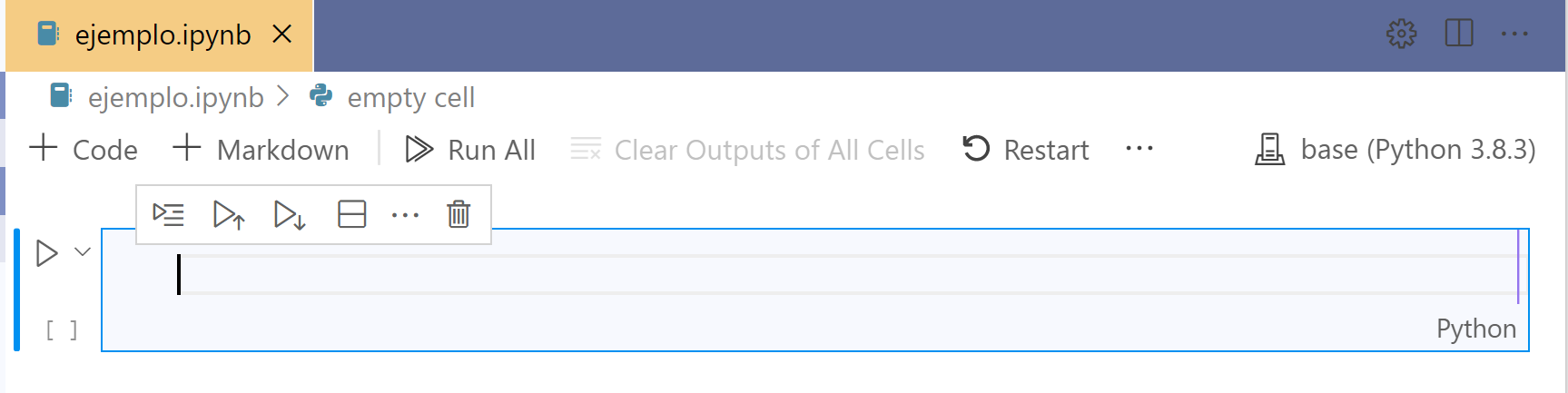The image size is (1568, 393).
Task: Open notebook toolbar overflow ellipsis
Action: click(x=1139, y=149)
